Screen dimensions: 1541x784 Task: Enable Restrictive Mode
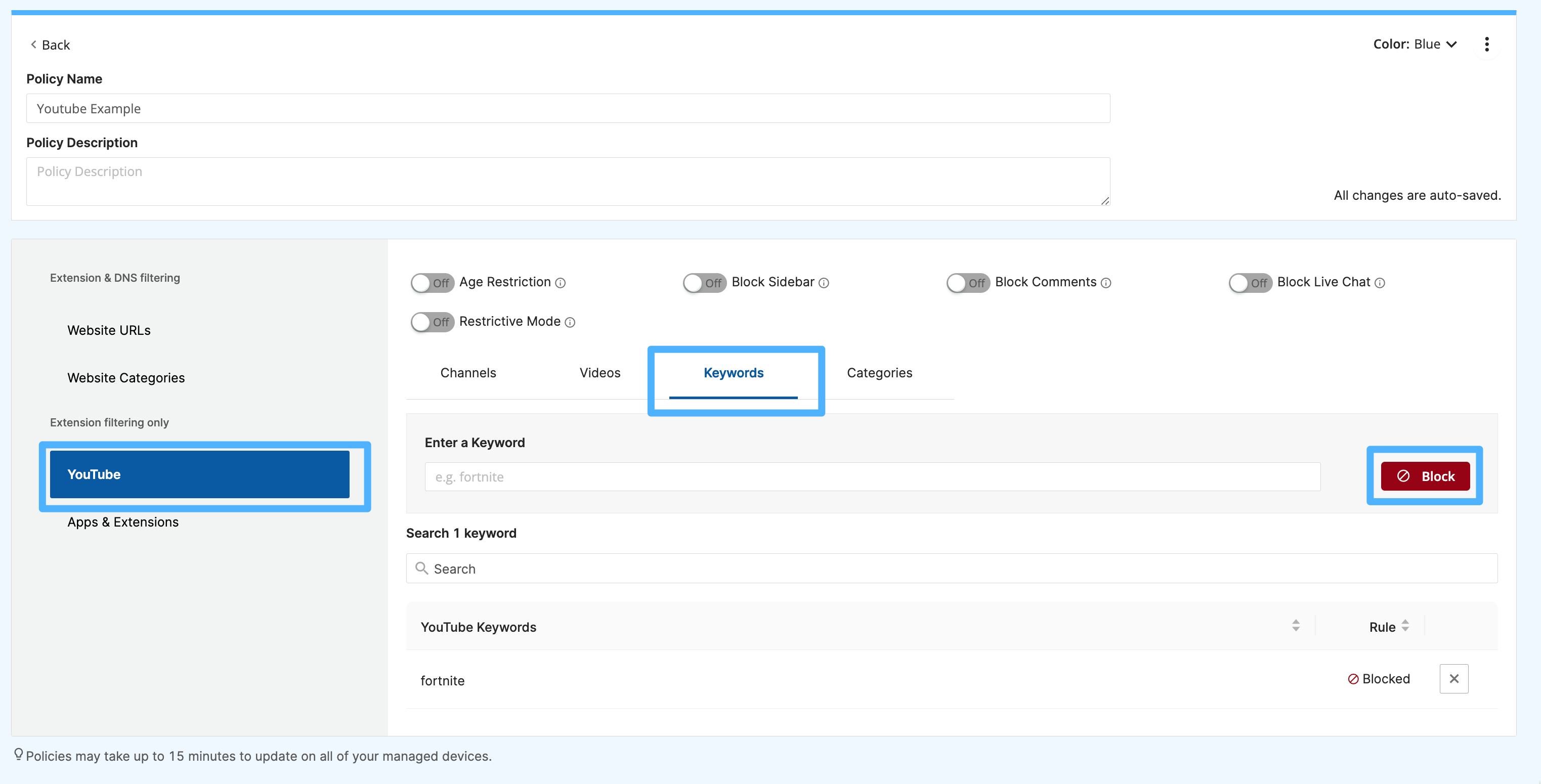pos(432,322)
